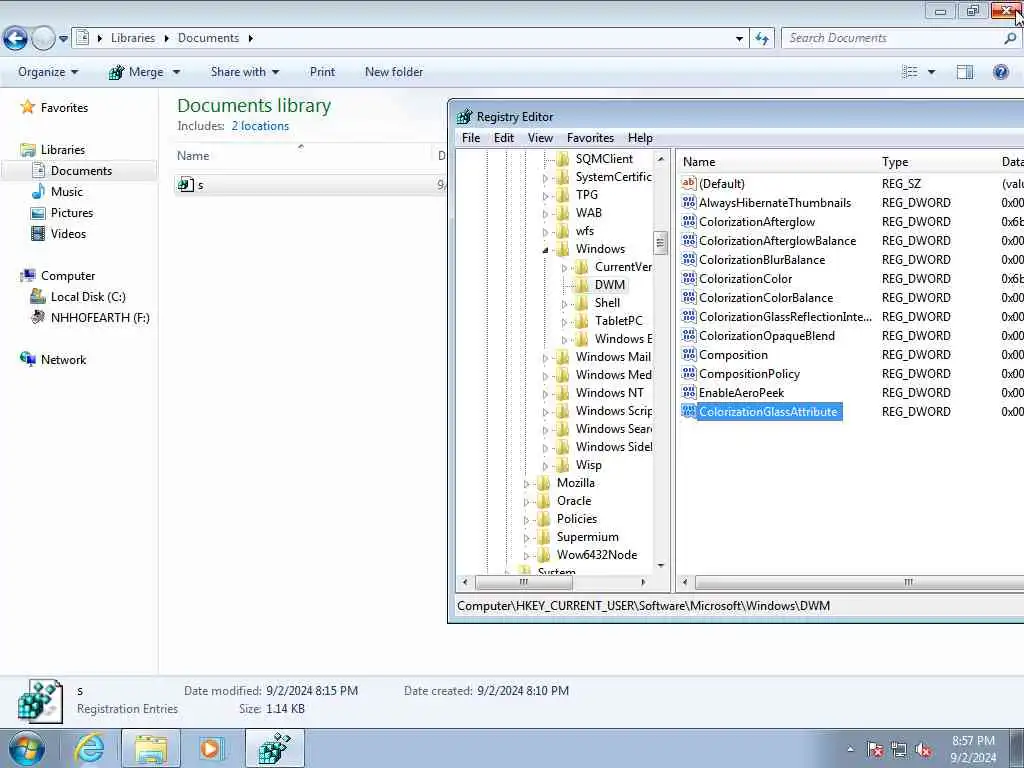The width and height of the screenshot is (1024, 768).
Task: Click the (Default) string value icon
Action: point(688,184)
